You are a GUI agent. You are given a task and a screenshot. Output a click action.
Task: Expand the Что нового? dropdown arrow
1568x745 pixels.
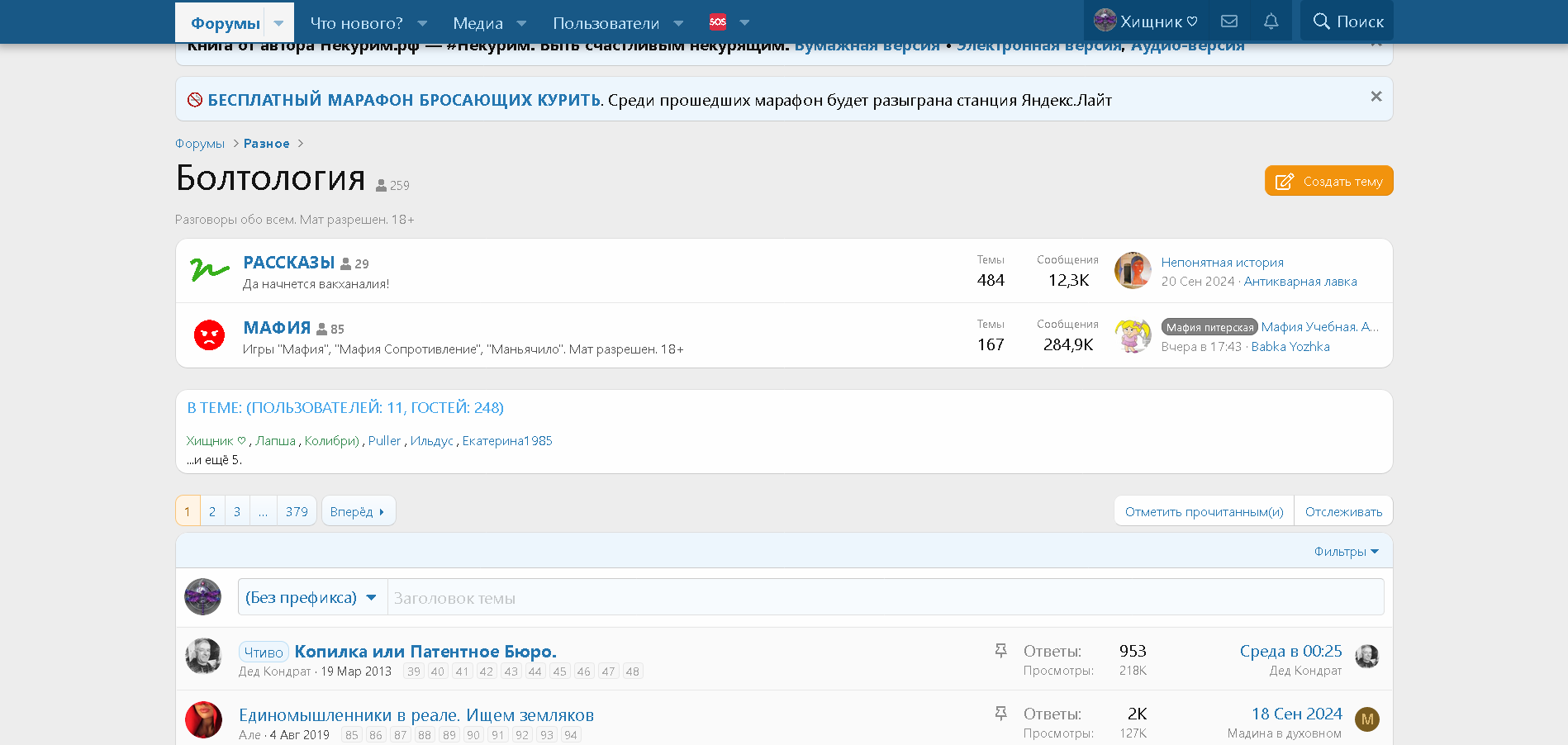pyautogui.click(x=422, y=23)
